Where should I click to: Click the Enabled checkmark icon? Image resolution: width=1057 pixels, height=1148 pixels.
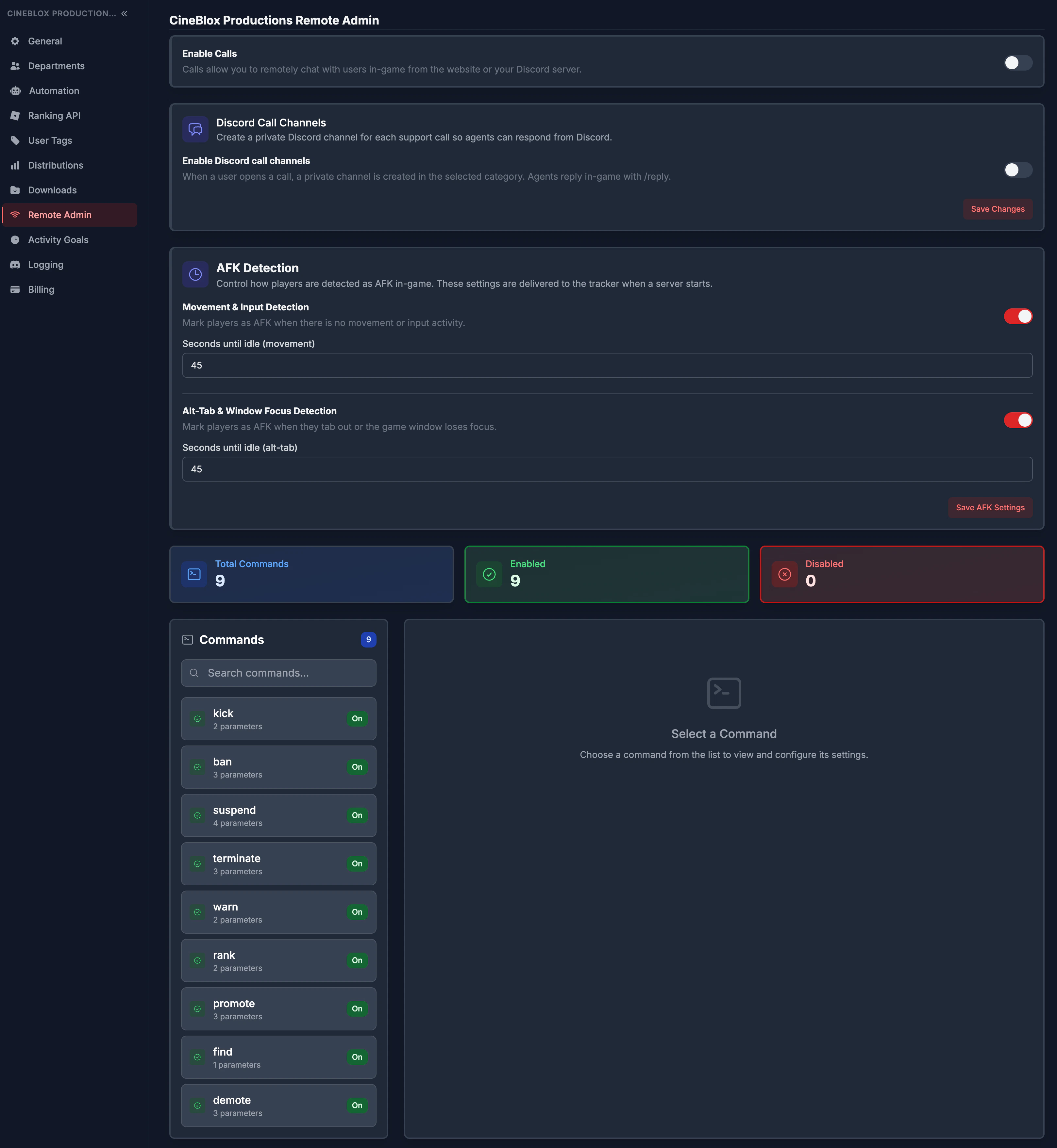click(x=490, y=575)
